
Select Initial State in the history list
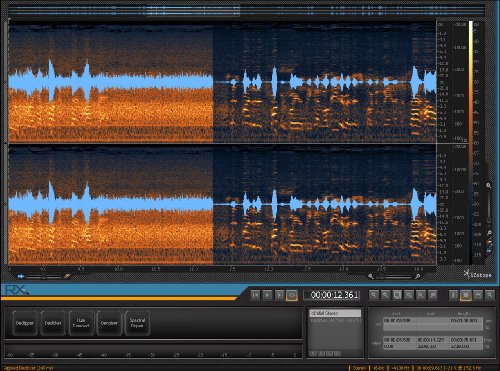pyautogui.click(x=335, y=313)
